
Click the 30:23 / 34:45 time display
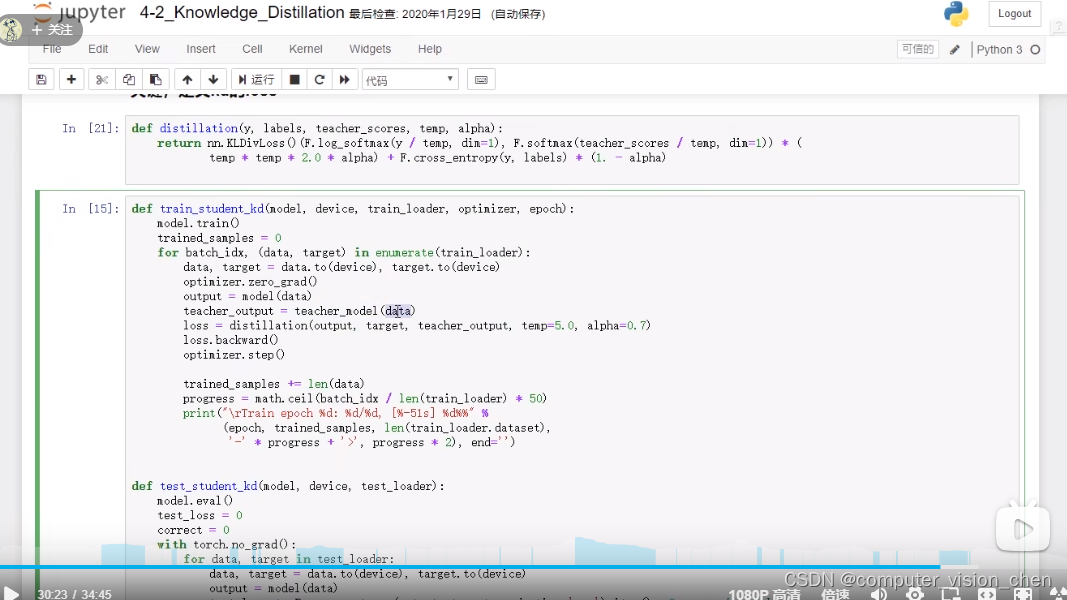(x=74, y=594)
